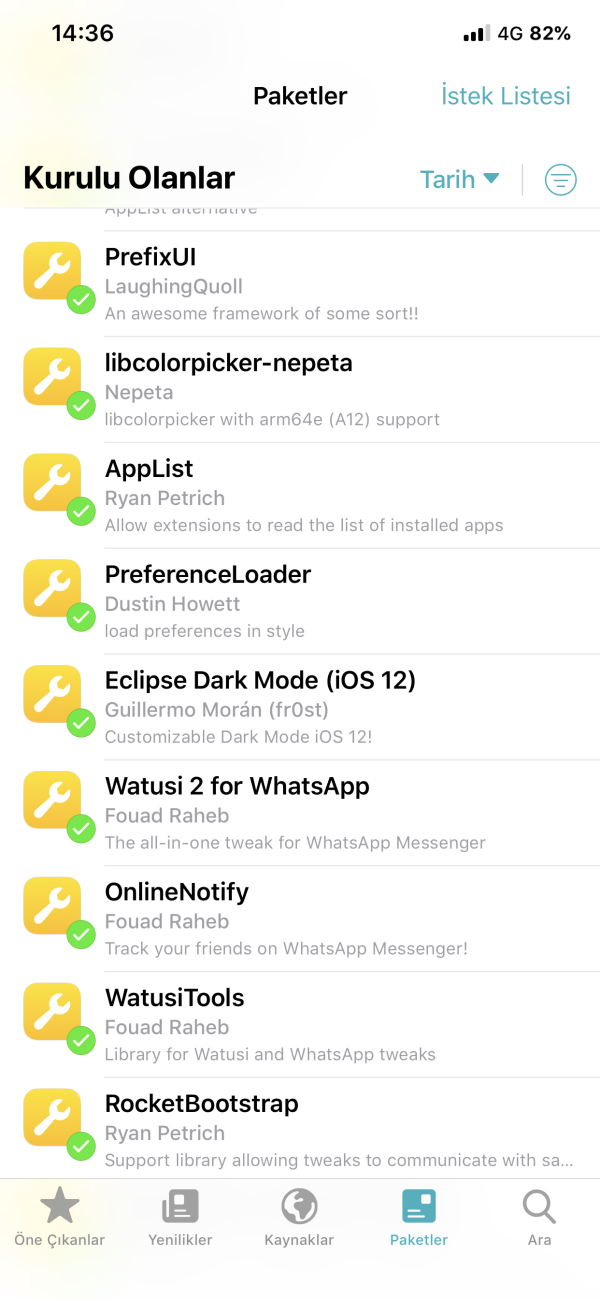Tap the RocketBootstrap package icon
Image resolution: width=600 pixels, height=1299 pixels.
coord(52,1119)
